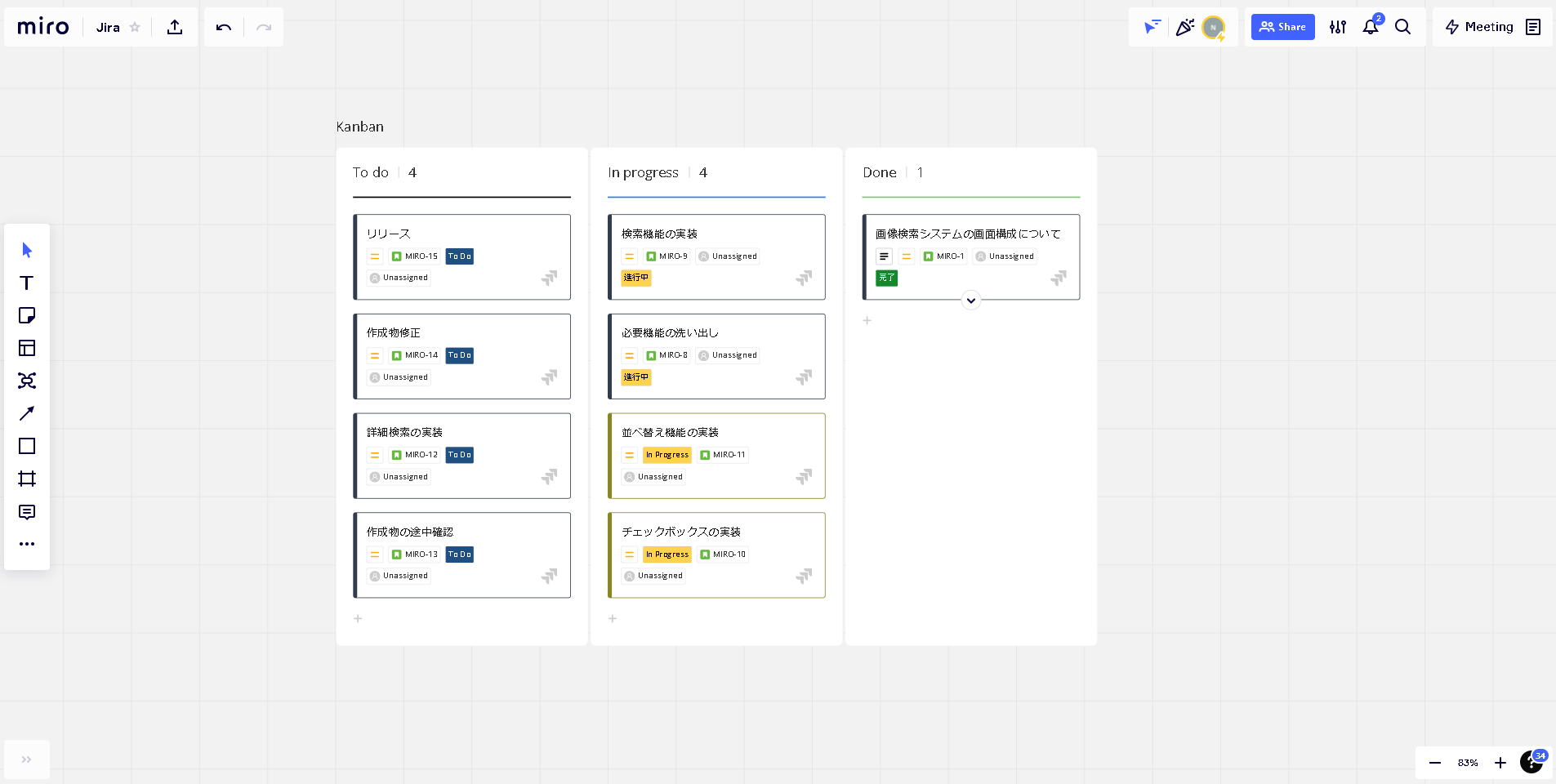Viewport: 1556px width, 784px height.
Task: Click the blue Share button
Action: coord(1282,27)
